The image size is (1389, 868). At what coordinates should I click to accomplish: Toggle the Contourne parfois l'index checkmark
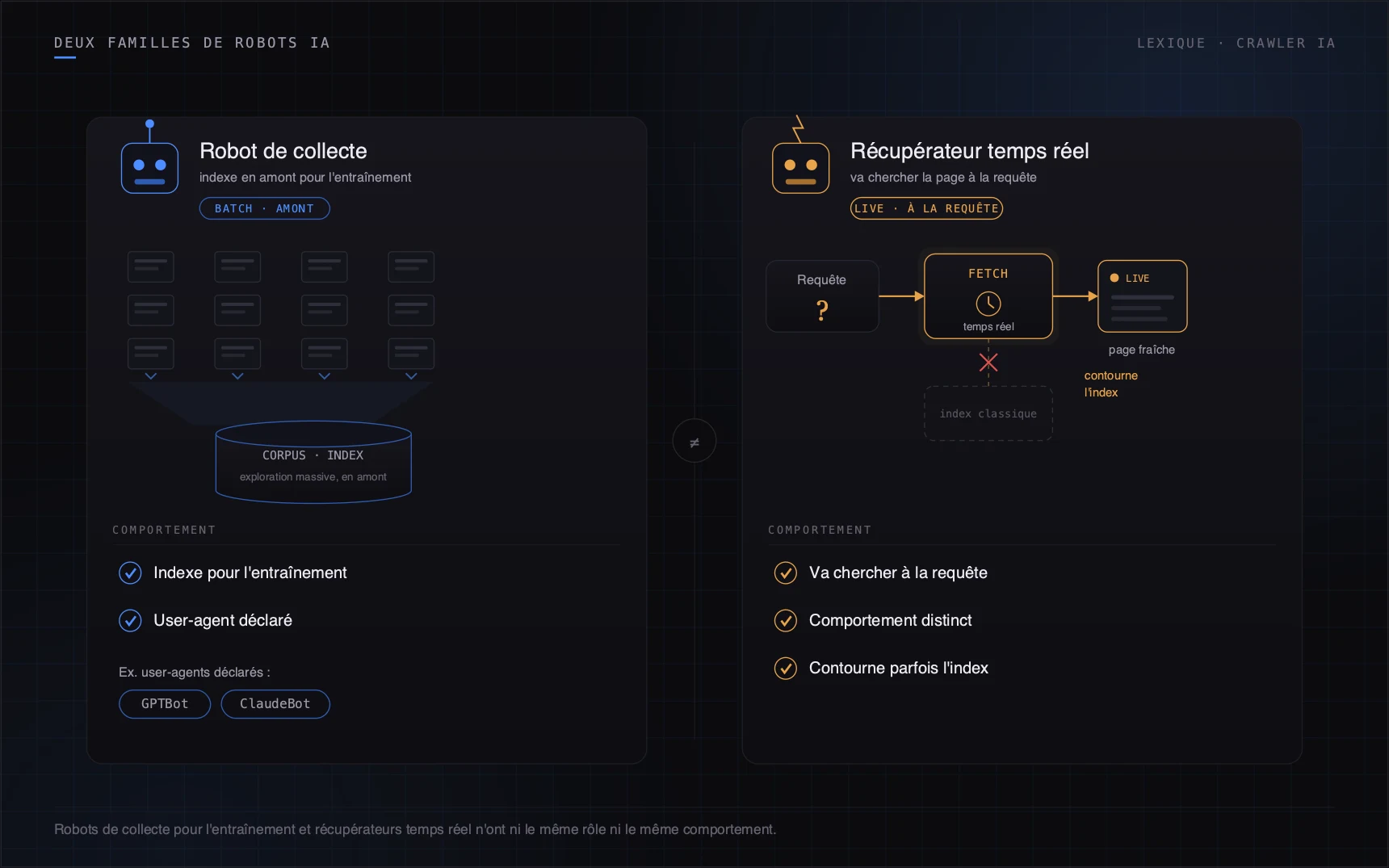click(786, 668)
